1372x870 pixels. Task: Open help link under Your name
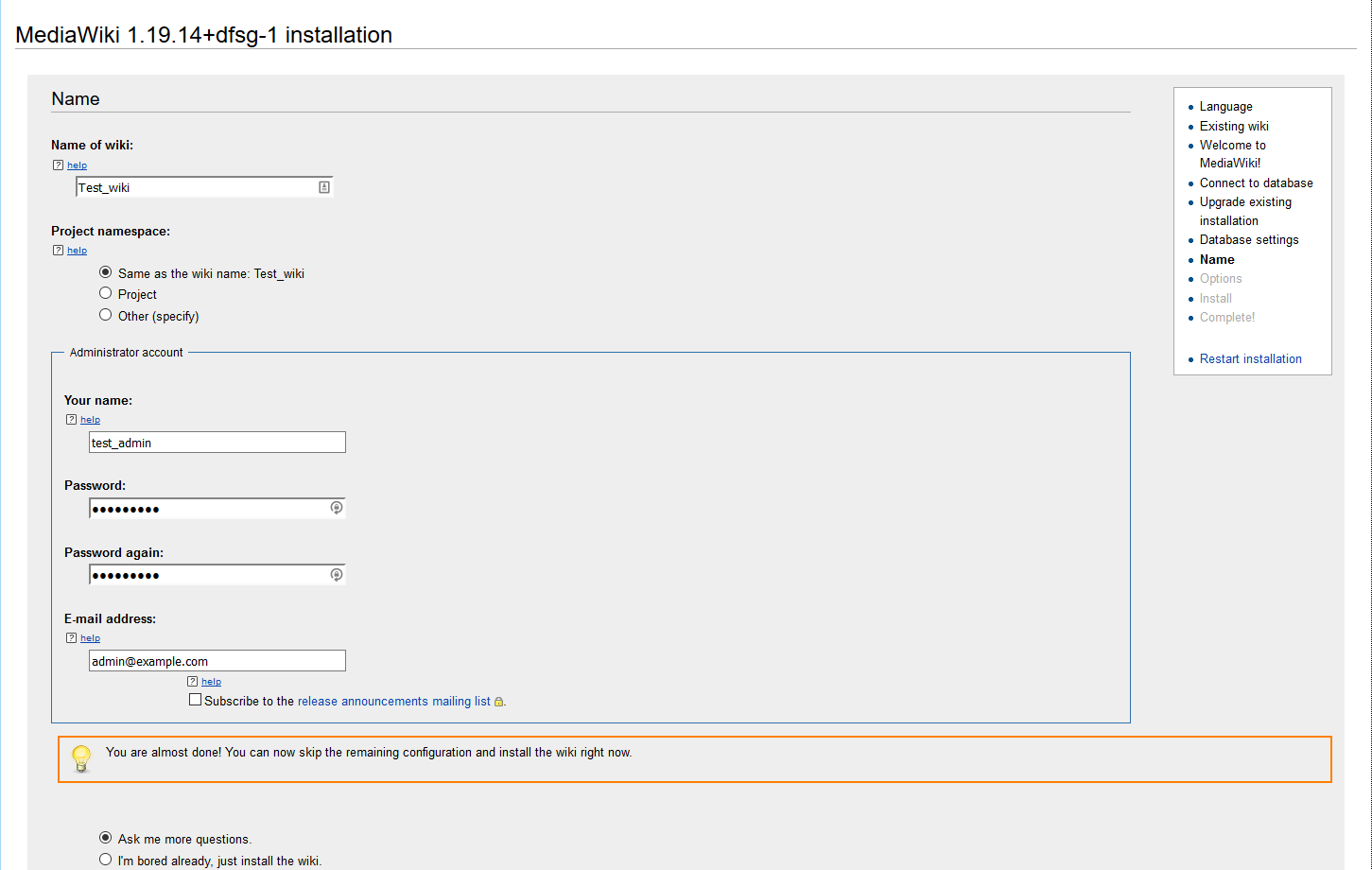coord(90,420)
